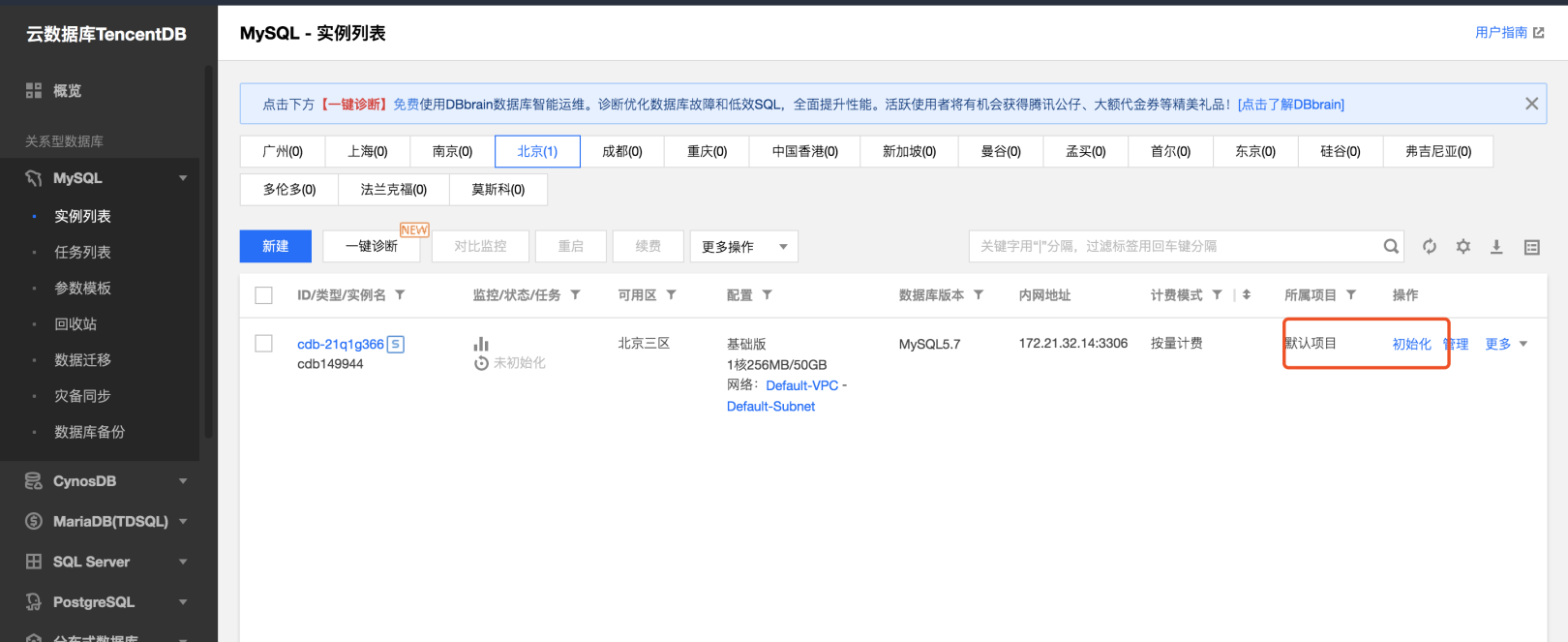Image resolution: width=1568 pixels, height=642 pixels.
Task: Select the 硅谷(0) region tab
Action: click(x=1341, y=151)
